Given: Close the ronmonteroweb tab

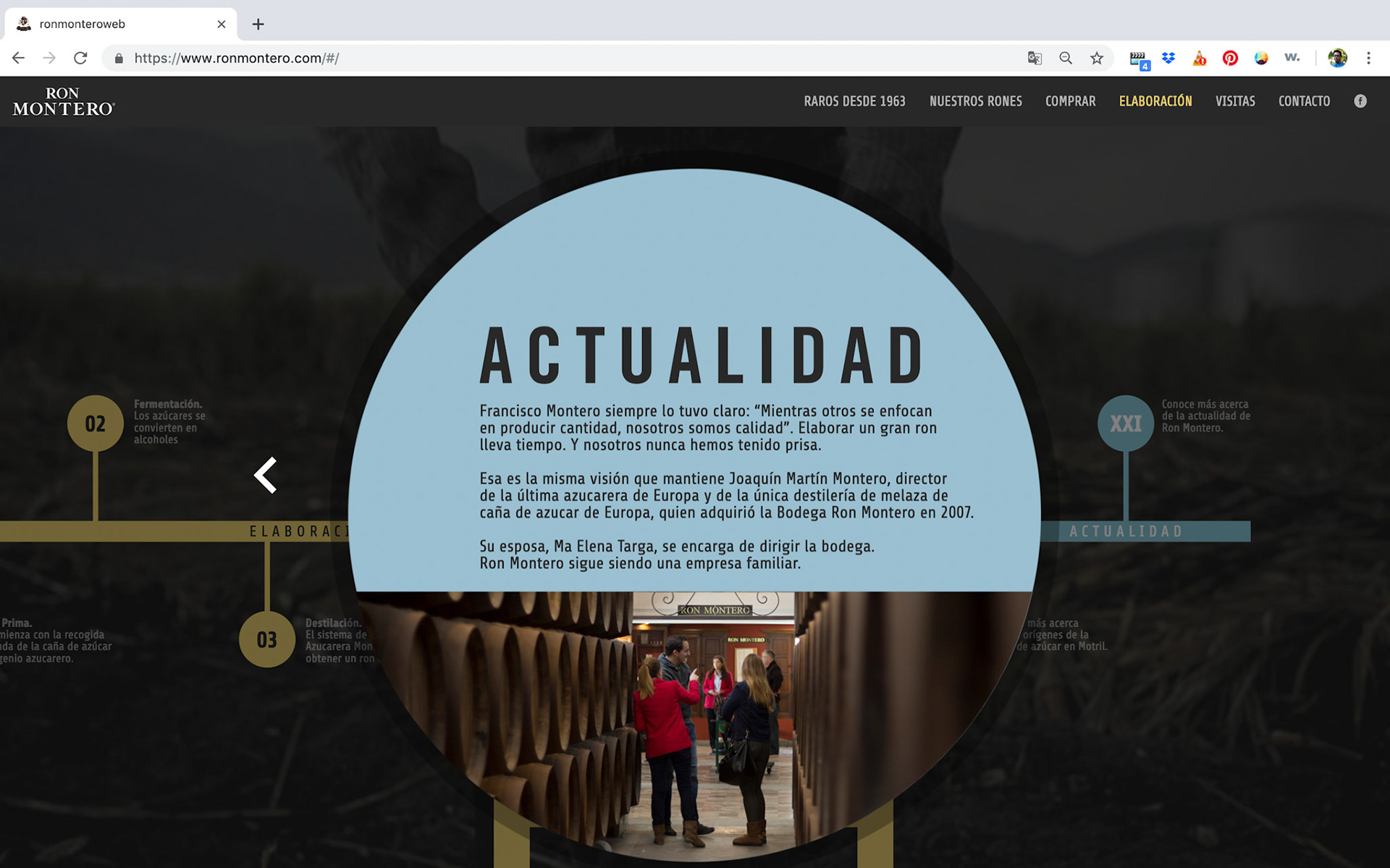Looking at the screenshot, I should tap(222, 24).
